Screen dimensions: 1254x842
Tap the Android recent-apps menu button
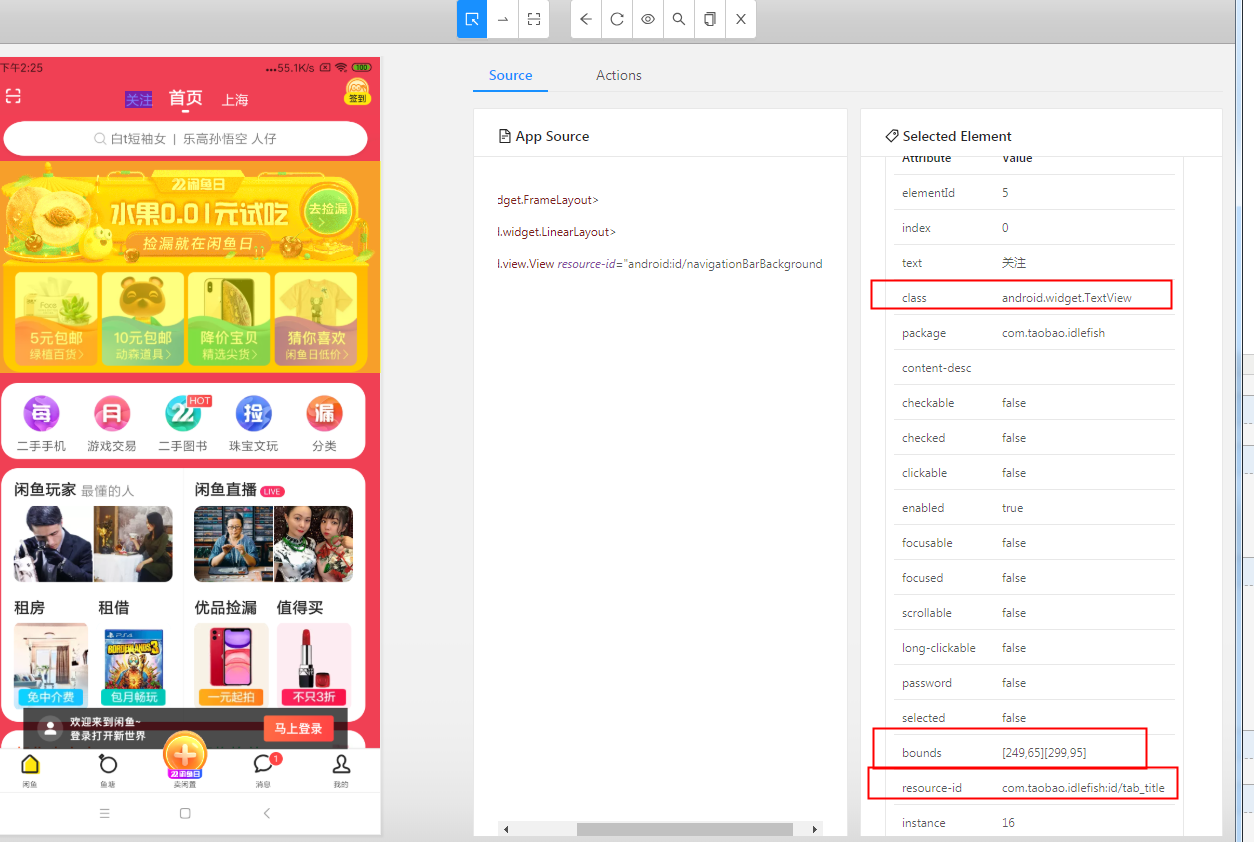[104, 814]
